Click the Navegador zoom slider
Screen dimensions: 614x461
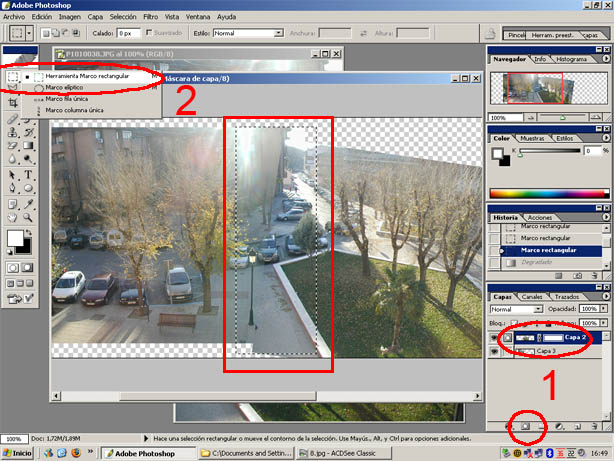[x=562, y=117]
